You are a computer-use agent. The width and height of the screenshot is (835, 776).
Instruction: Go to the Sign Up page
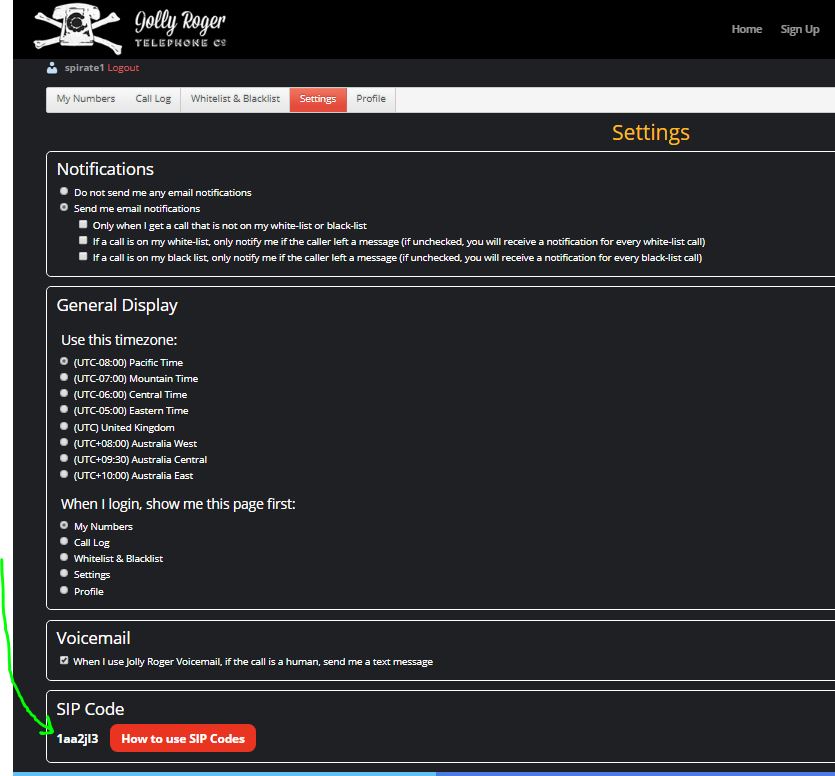(x=799, y=29)
